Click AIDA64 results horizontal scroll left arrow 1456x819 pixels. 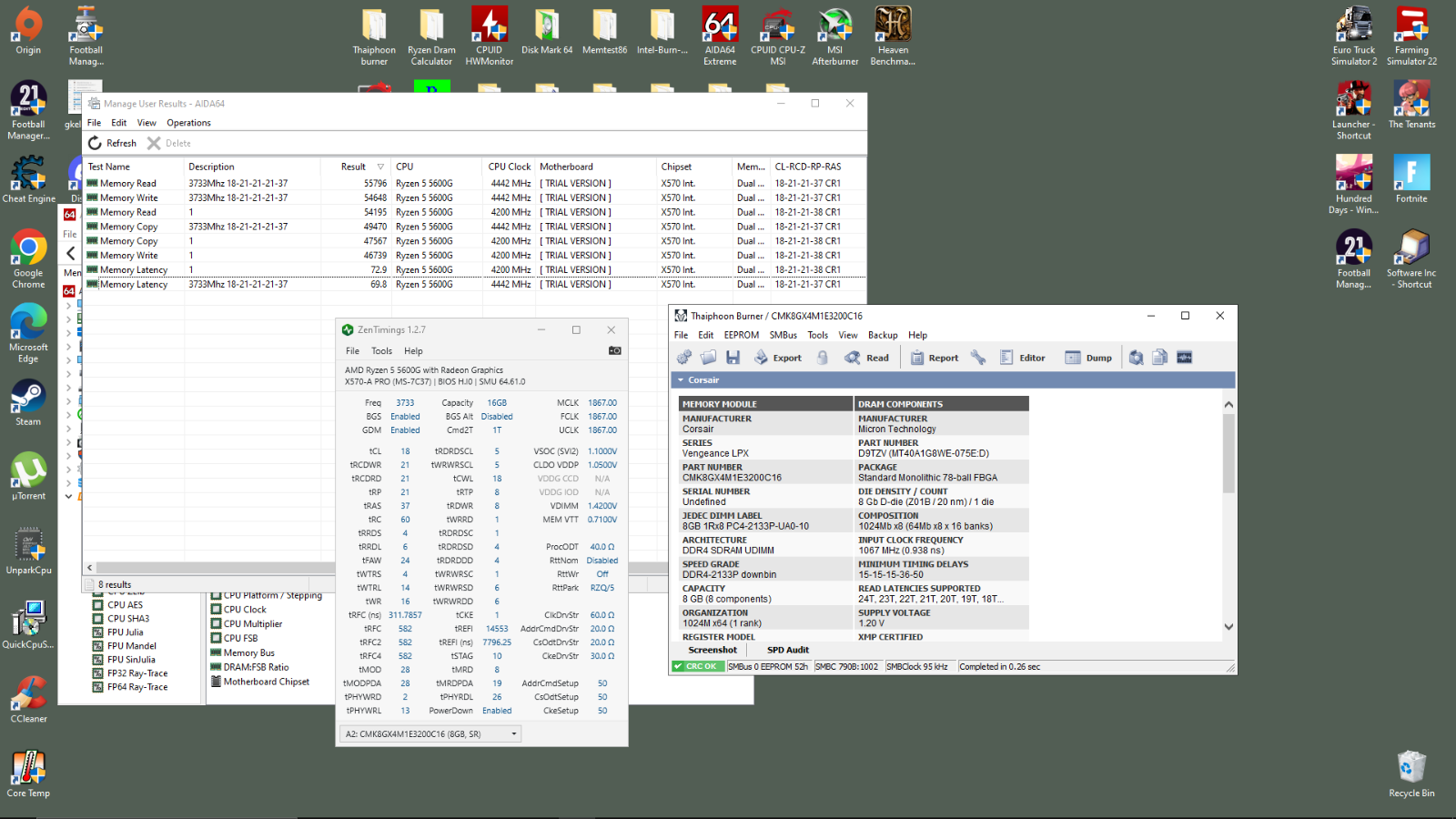pos(89,568)
